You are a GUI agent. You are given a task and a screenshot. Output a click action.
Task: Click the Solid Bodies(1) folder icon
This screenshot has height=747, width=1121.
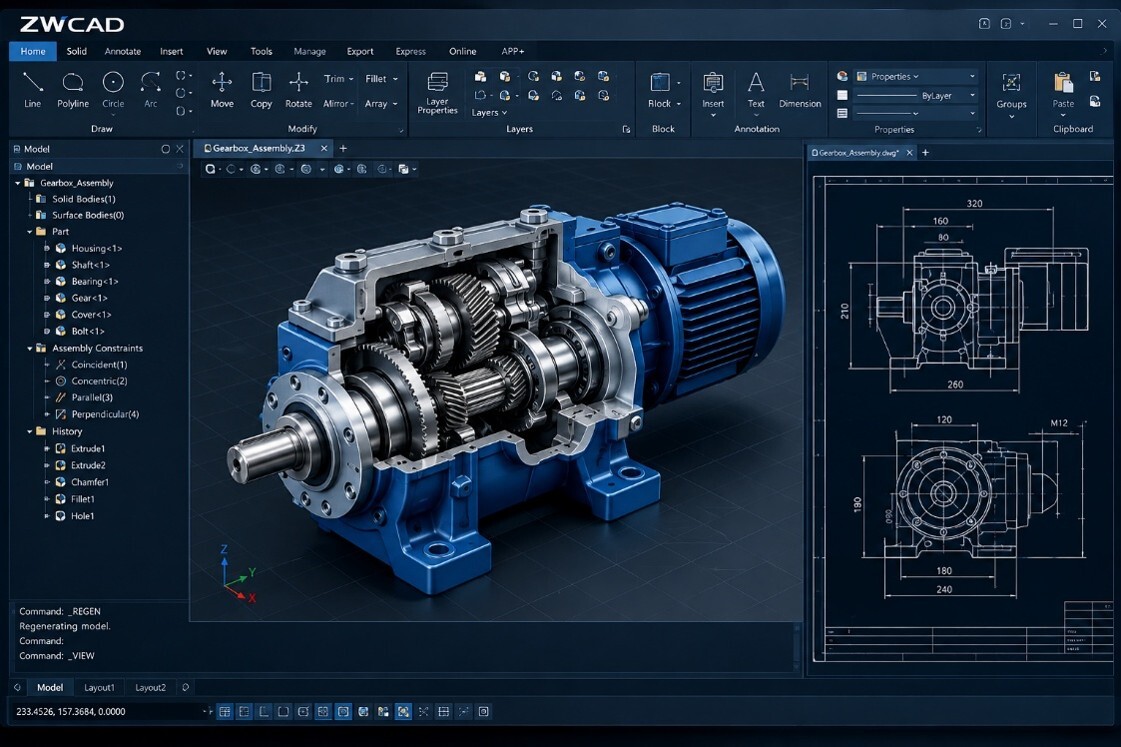[x=41, y=199]
